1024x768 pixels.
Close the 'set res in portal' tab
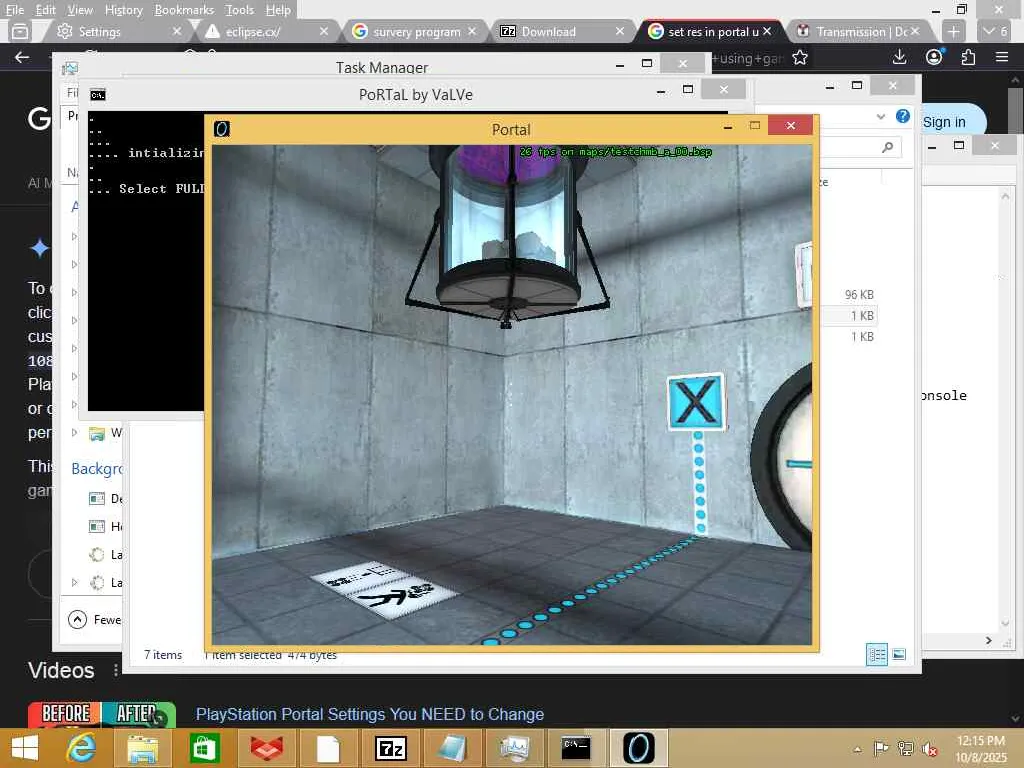767,31
